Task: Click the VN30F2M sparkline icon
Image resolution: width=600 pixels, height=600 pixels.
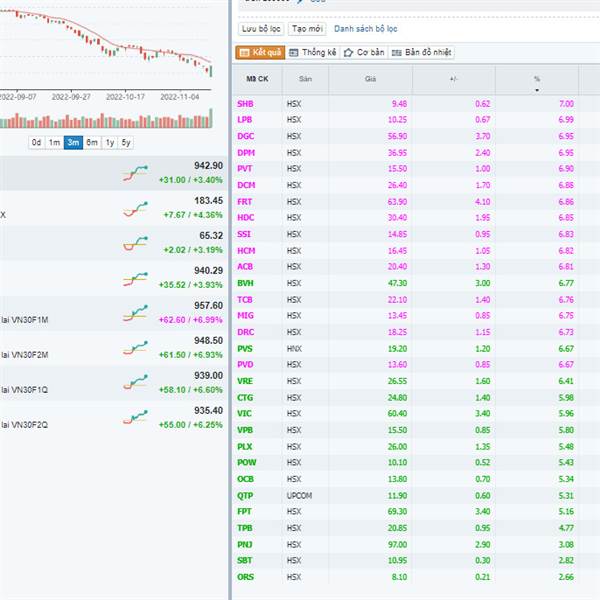Action: coord(135,348)
